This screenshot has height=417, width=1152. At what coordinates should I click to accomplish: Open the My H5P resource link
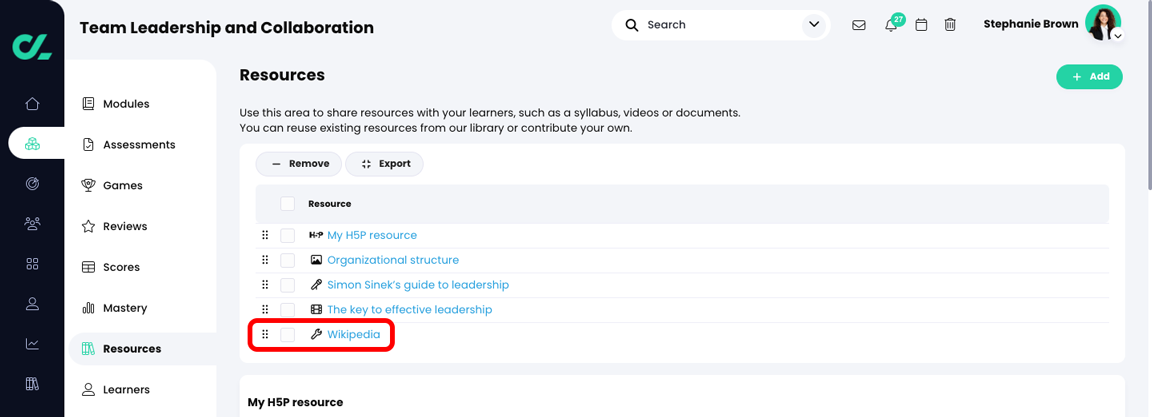[x=372, y=236]
